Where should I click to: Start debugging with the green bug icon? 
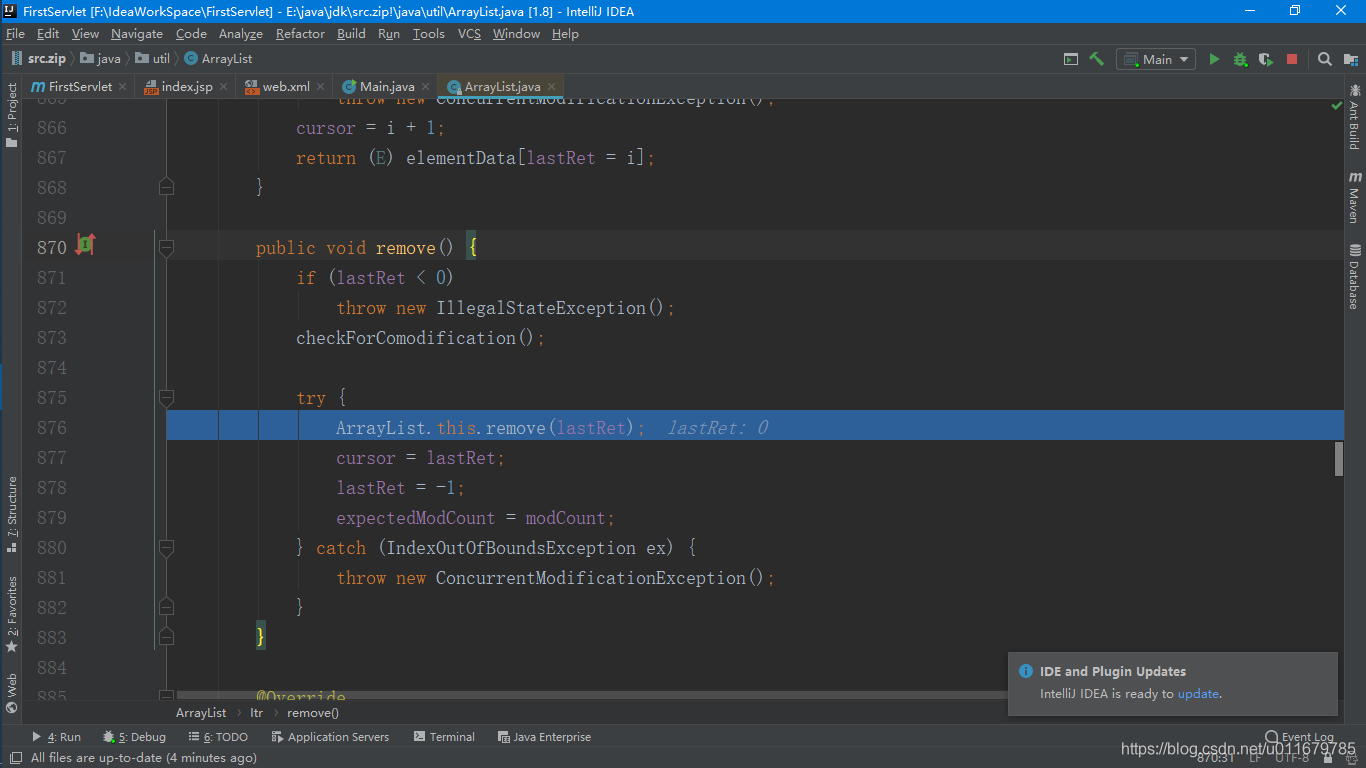[x=1240, y=59]
